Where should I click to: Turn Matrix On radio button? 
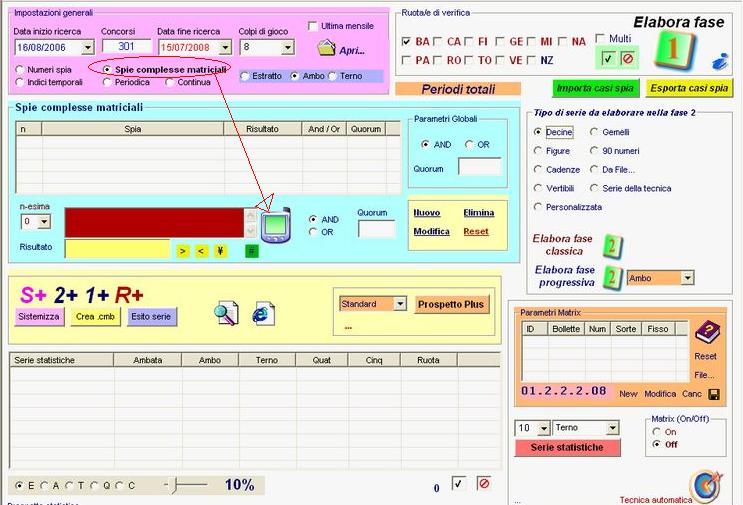(656, 432)
